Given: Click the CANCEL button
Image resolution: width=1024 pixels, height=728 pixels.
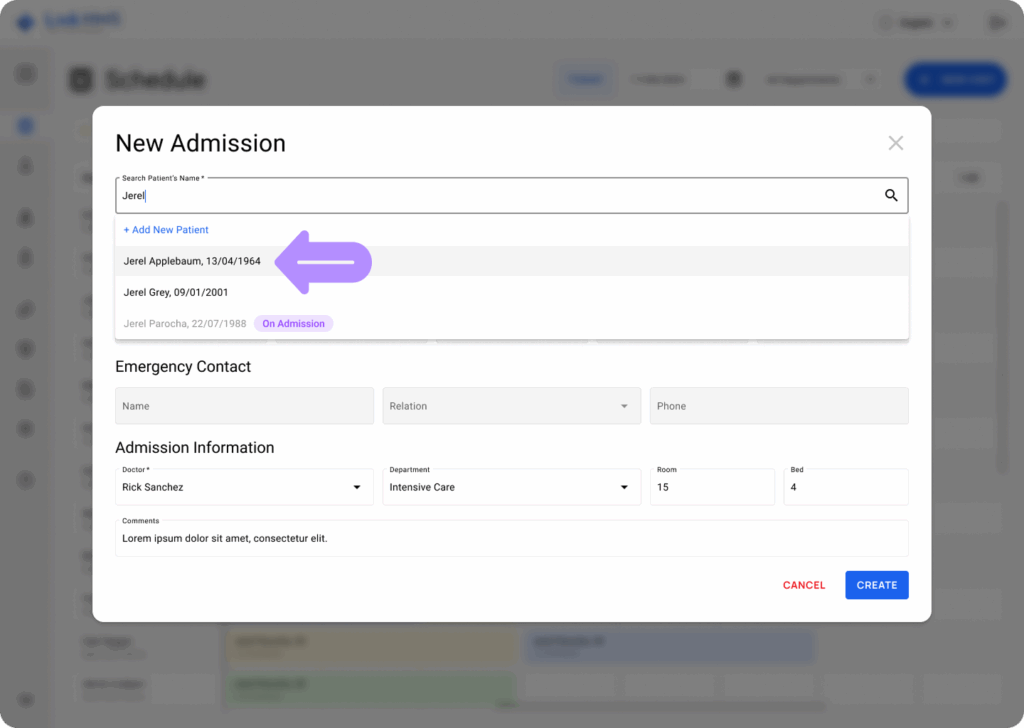Looking at the screenshot, I should 804,586.
